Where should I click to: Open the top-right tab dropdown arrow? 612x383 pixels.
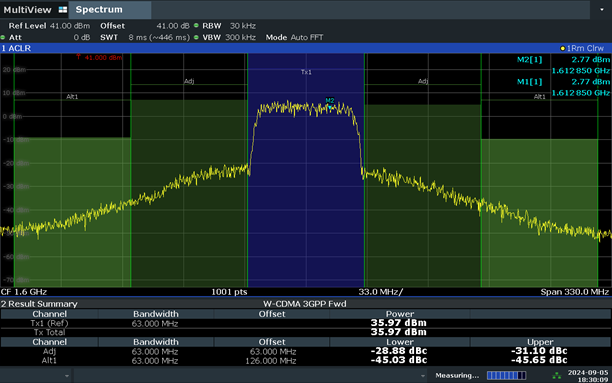601,9
